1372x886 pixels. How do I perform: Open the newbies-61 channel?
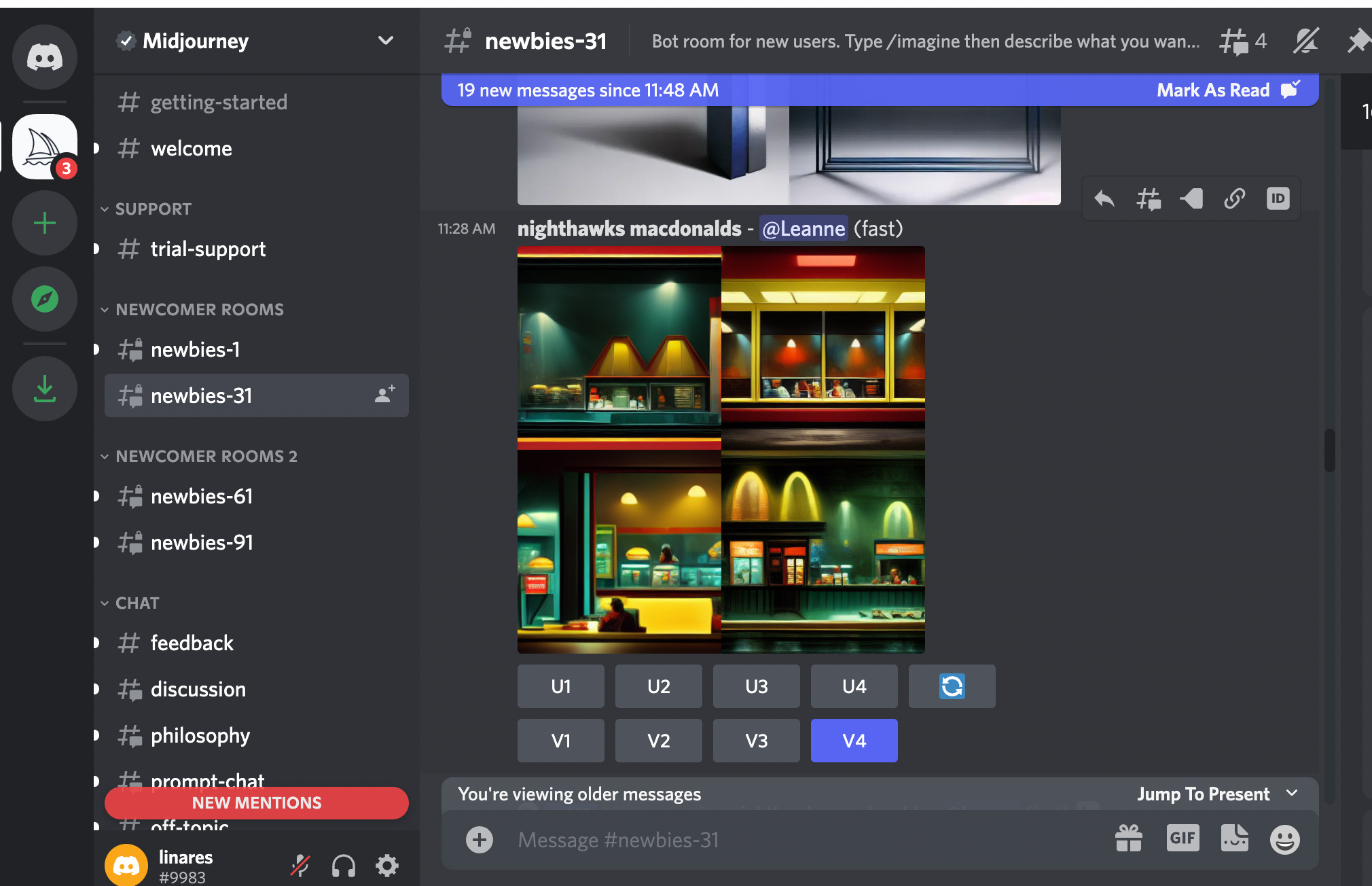(257, 496)
